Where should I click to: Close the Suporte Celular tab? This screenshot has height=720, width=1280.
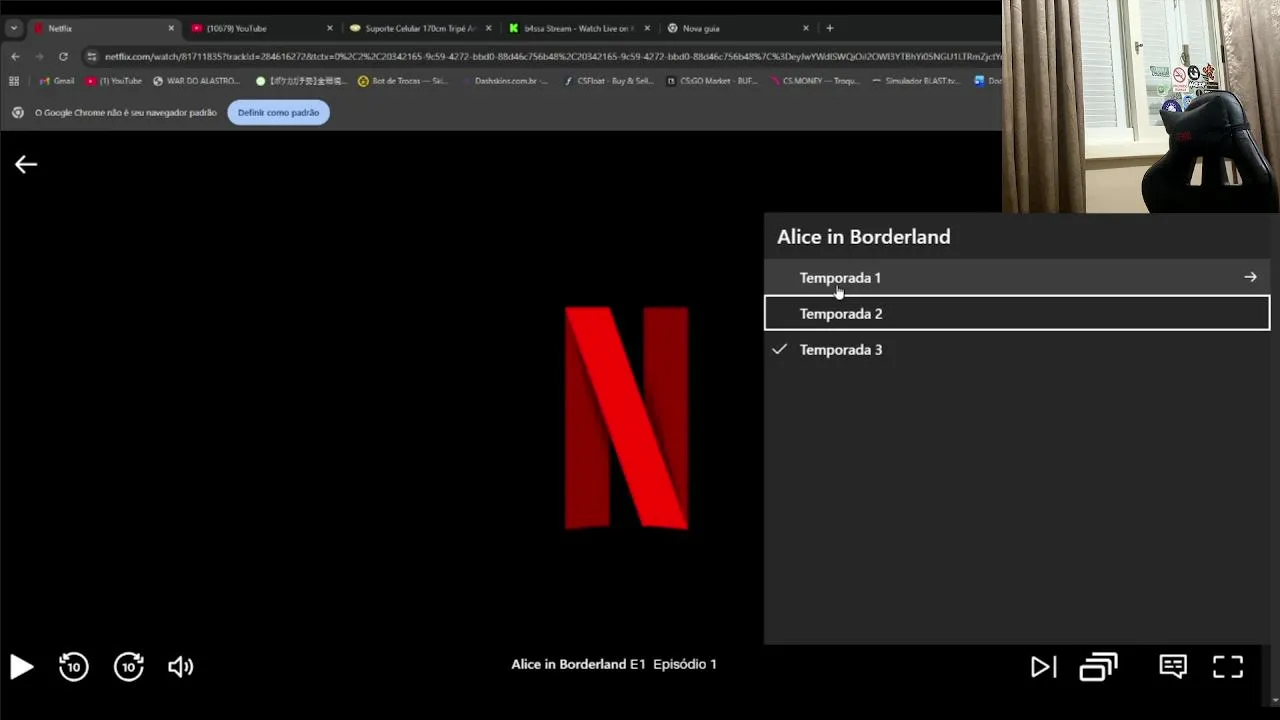488,28
